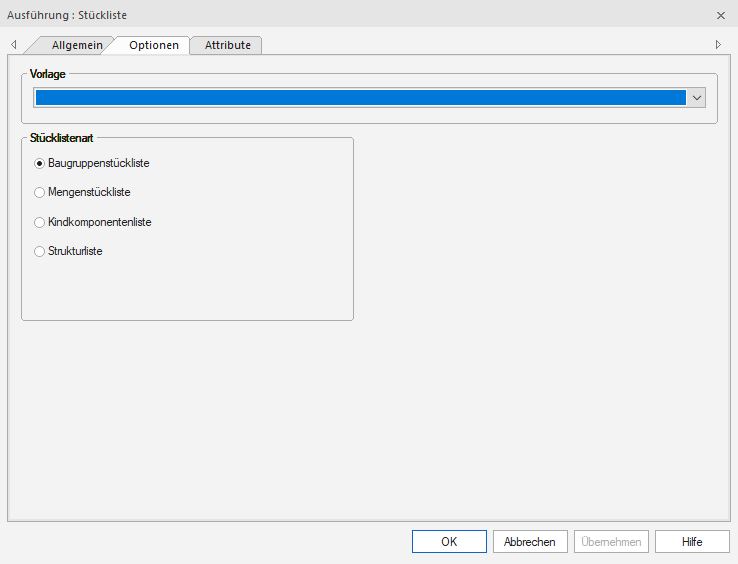Select the Baugruppenstückliste radio button
The height and width of the screenshot is (564, 738).
tap(40, 163)
